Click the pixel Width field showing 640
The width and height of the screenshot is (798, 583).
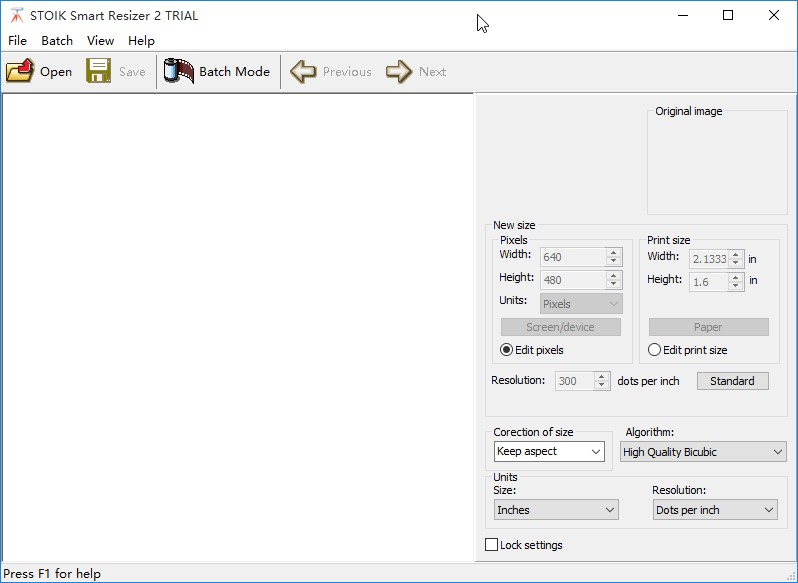coord(573,257)
